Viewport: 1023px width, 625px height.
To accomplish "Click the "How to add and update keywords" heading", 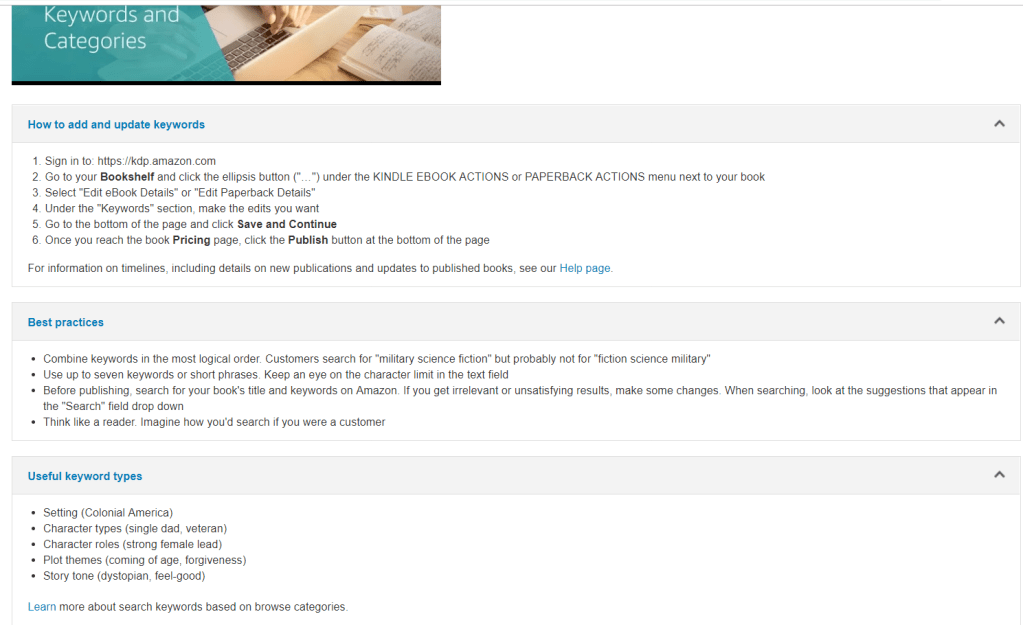I will pos(116,125).
